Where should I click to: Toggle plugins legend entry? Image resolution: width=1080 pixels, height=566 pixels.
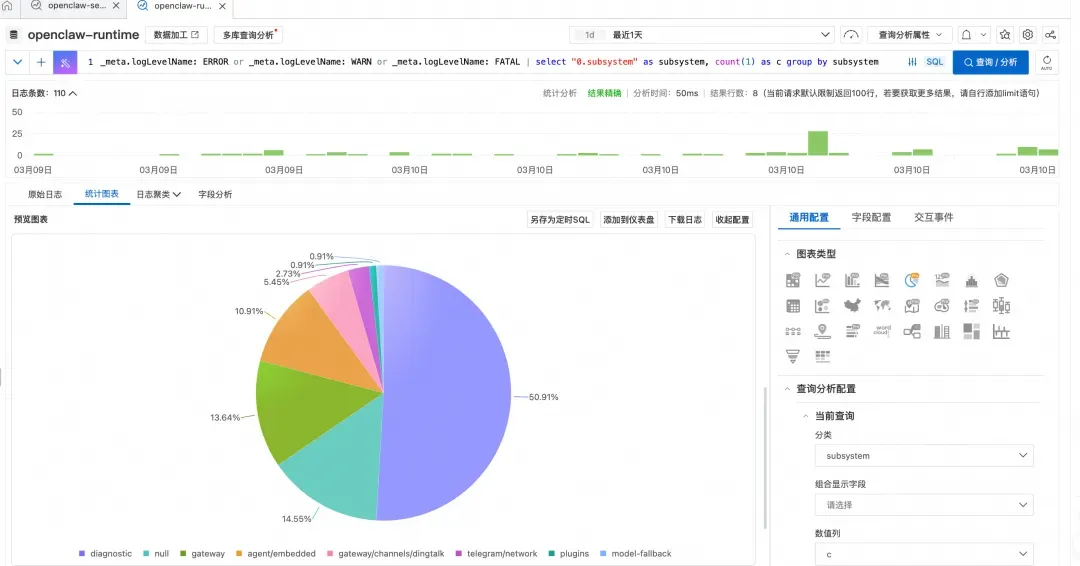click(569, 554)
